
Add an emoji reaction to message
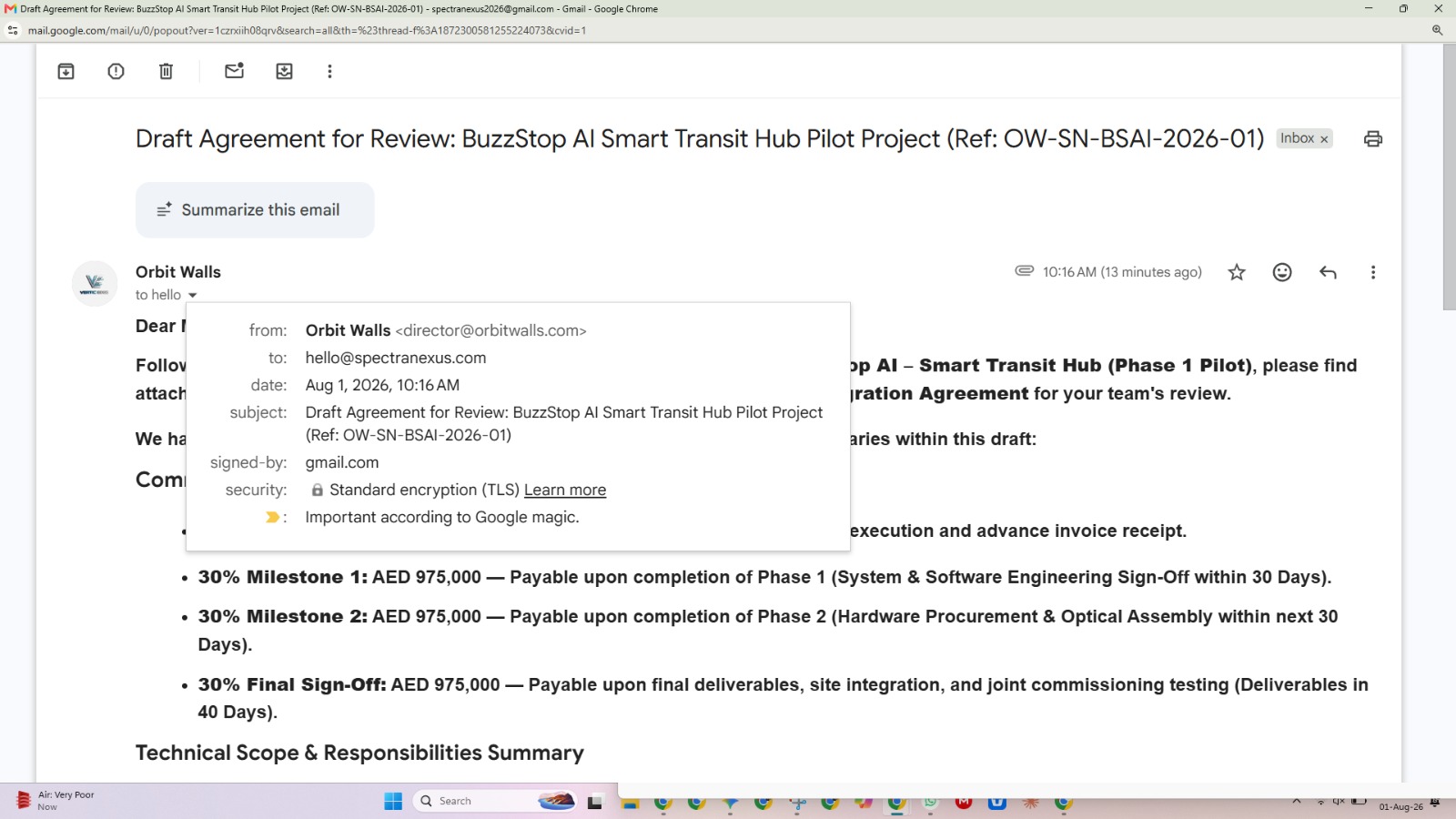coord(1282,272)
